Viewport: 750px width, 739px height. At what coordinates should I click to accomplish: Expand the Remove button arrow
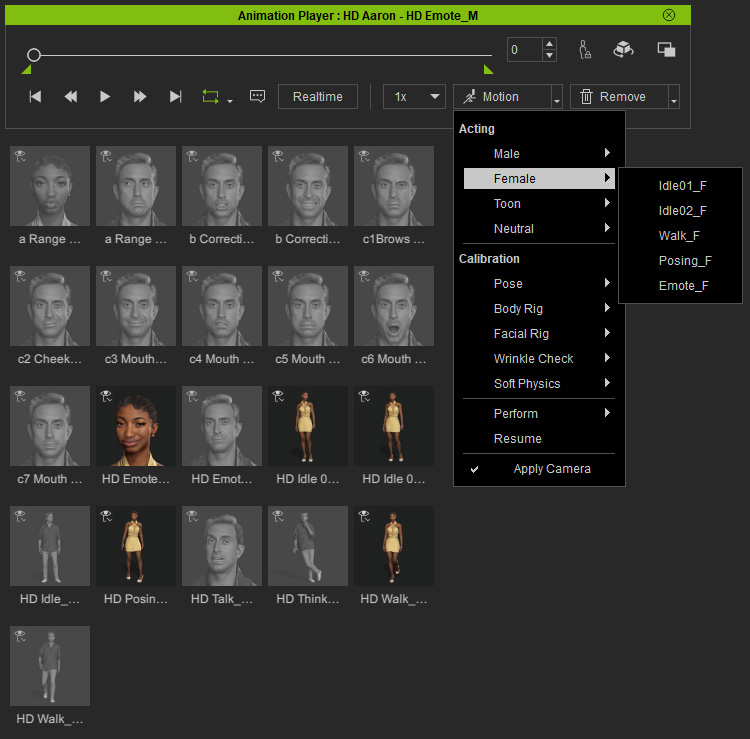(x=673, y=97)
